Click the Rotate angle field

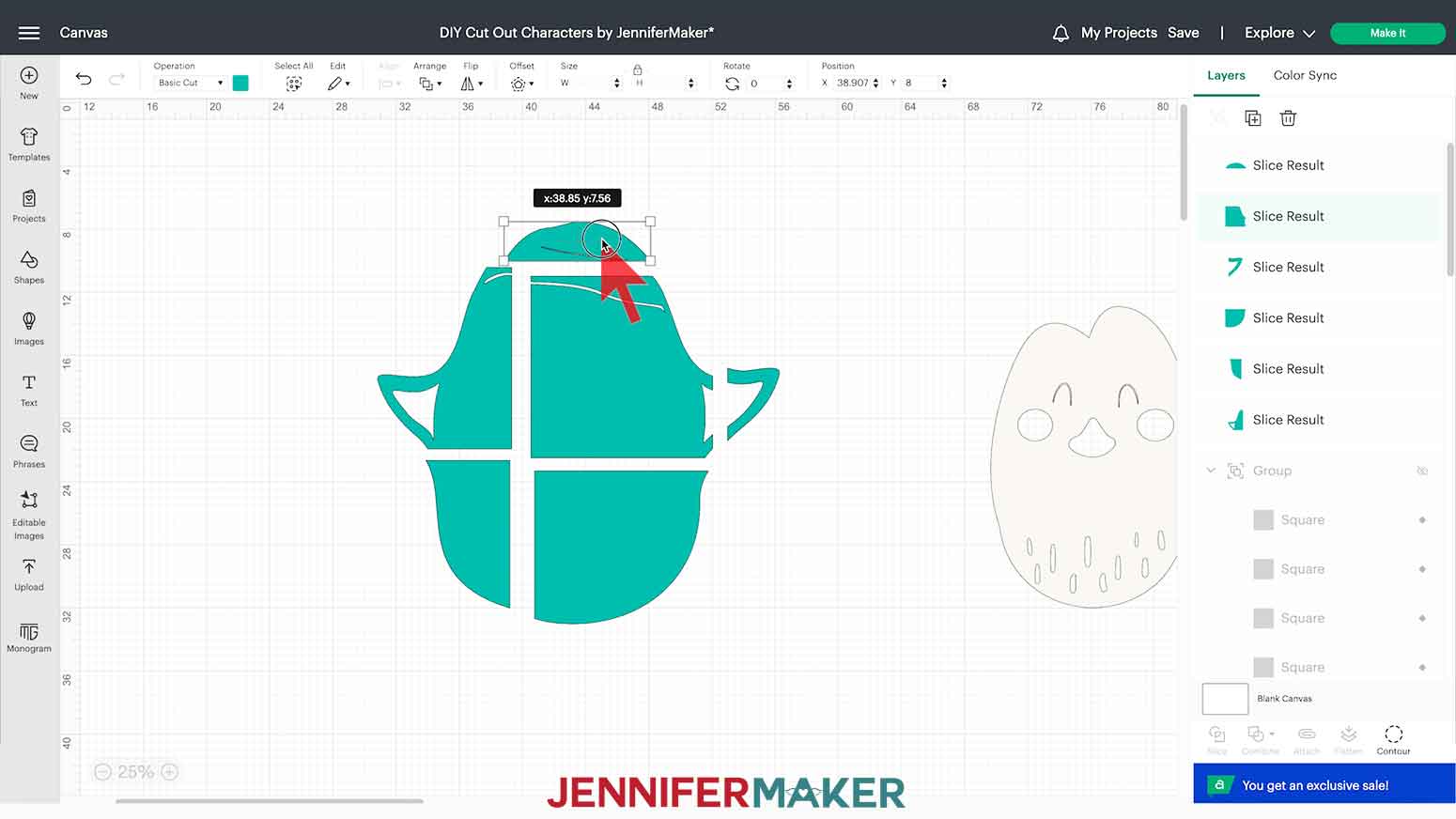[765, 83]
